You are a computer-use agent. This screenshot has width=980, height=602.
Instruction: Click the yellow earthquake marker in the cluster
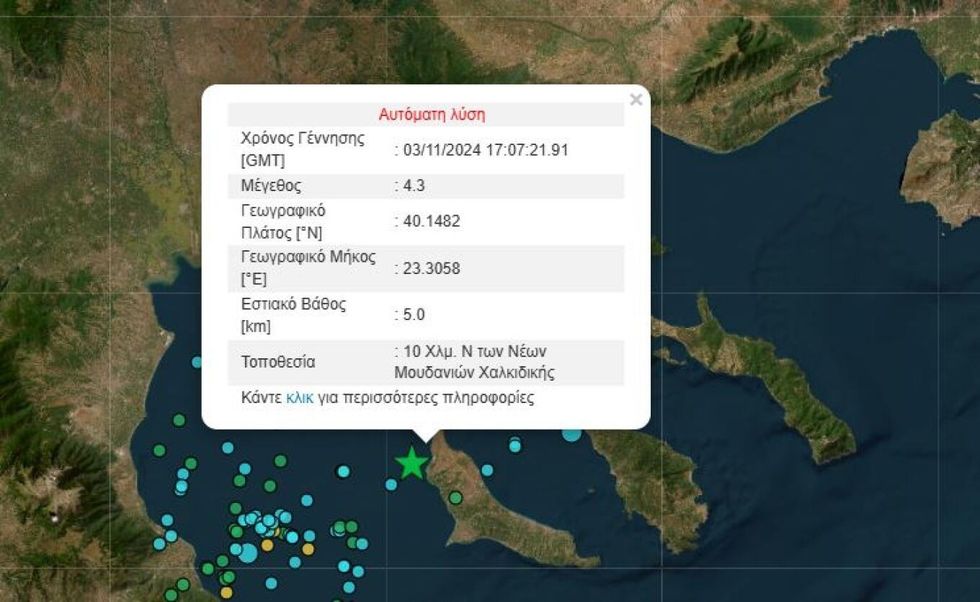(x=268, y=546)
